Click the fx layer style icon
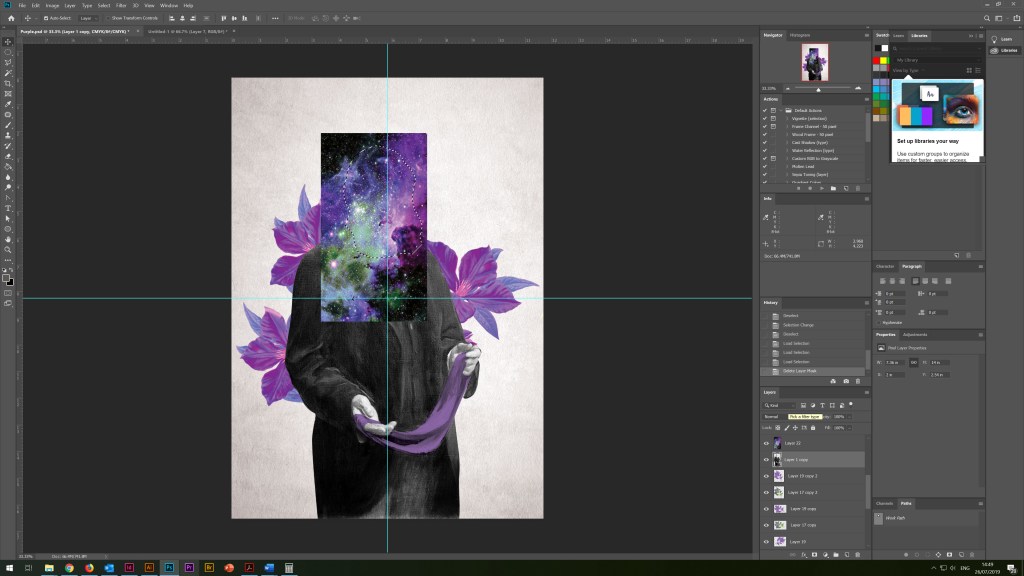This screenshot has height=576, width=1024. 802,554
